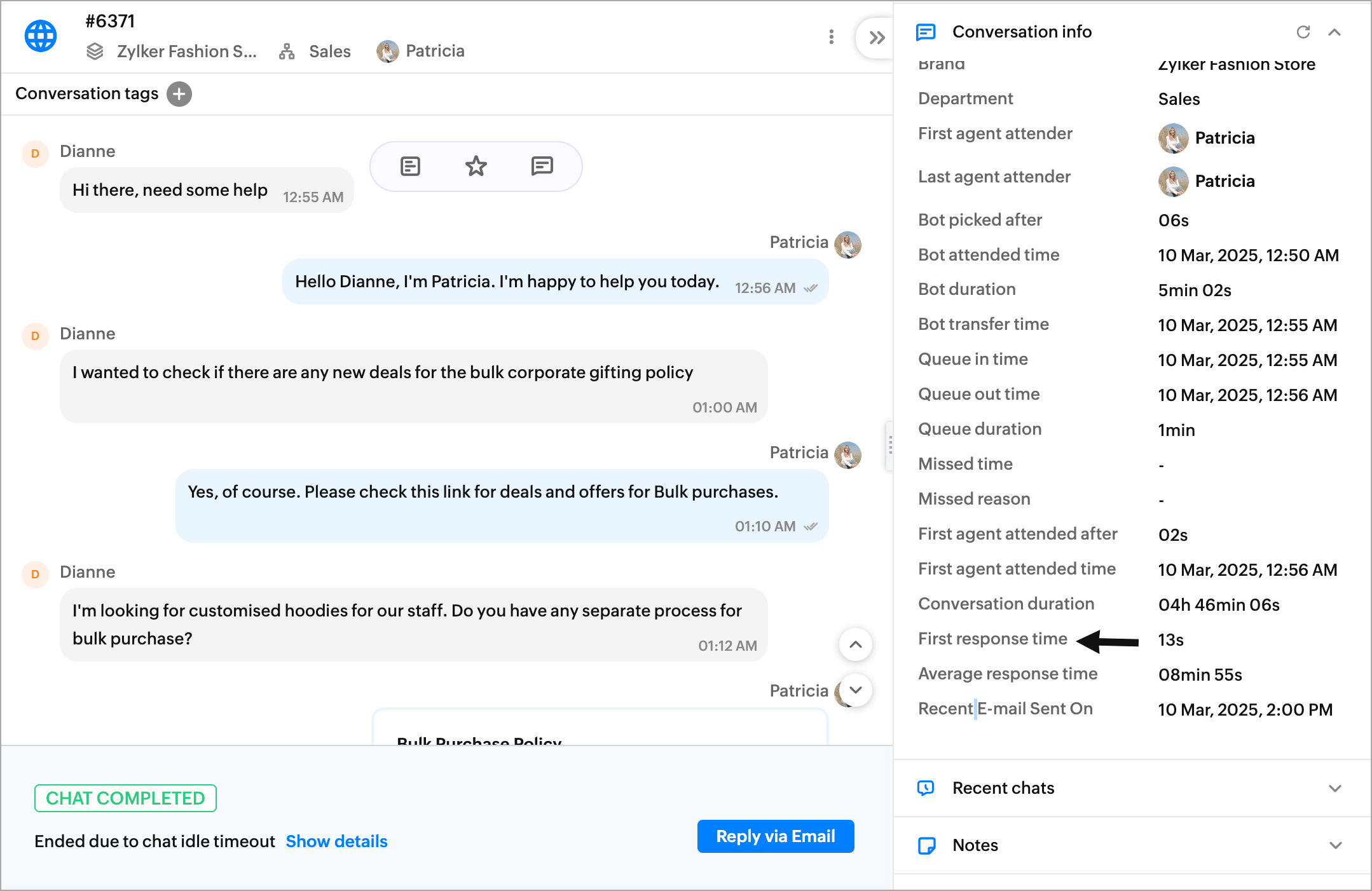Screen dimensions: 1372x891
Task: Expand the Recent chats section
Action: click(1334, 788)
